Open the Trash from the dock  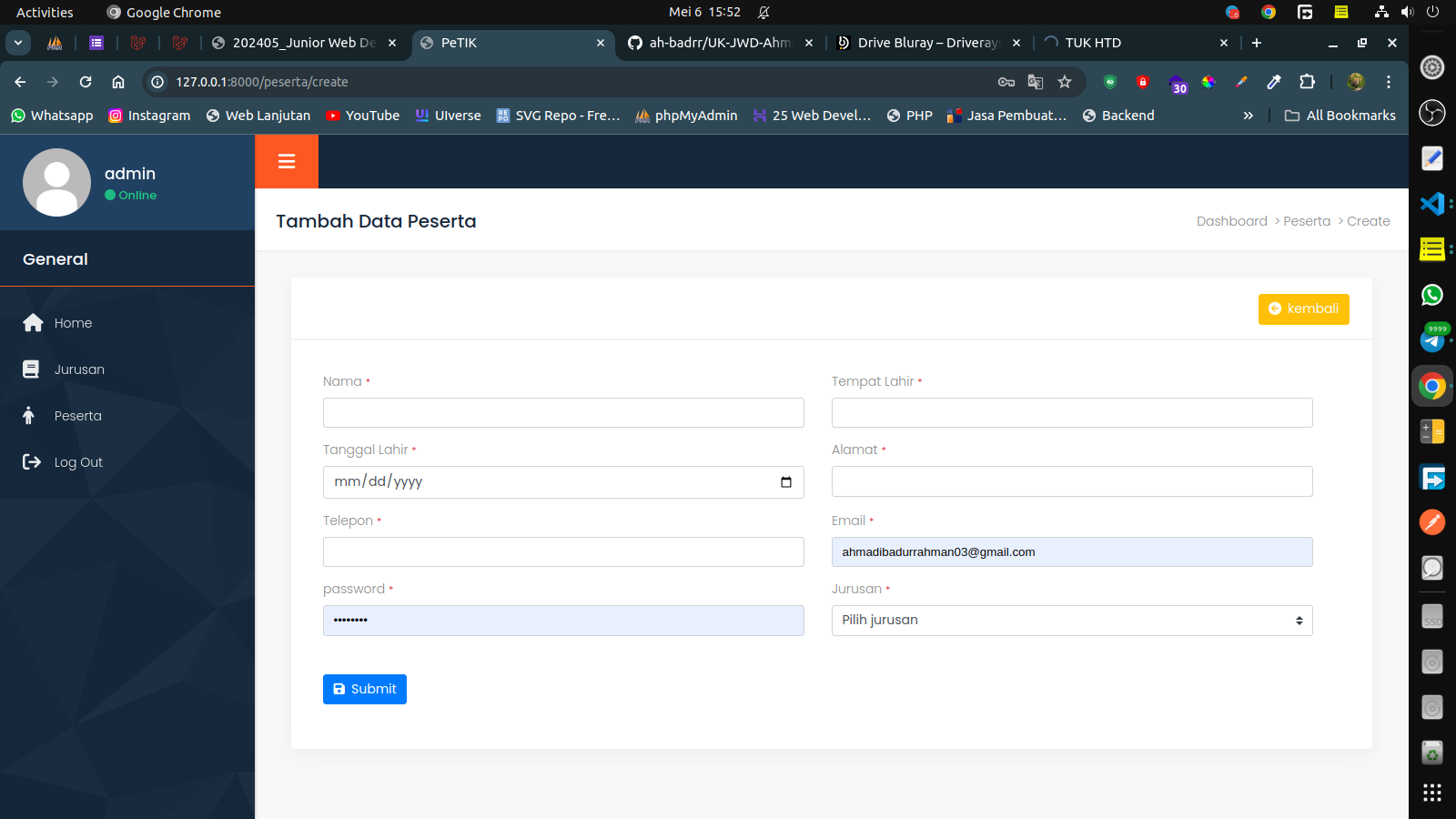point(1432,753)
